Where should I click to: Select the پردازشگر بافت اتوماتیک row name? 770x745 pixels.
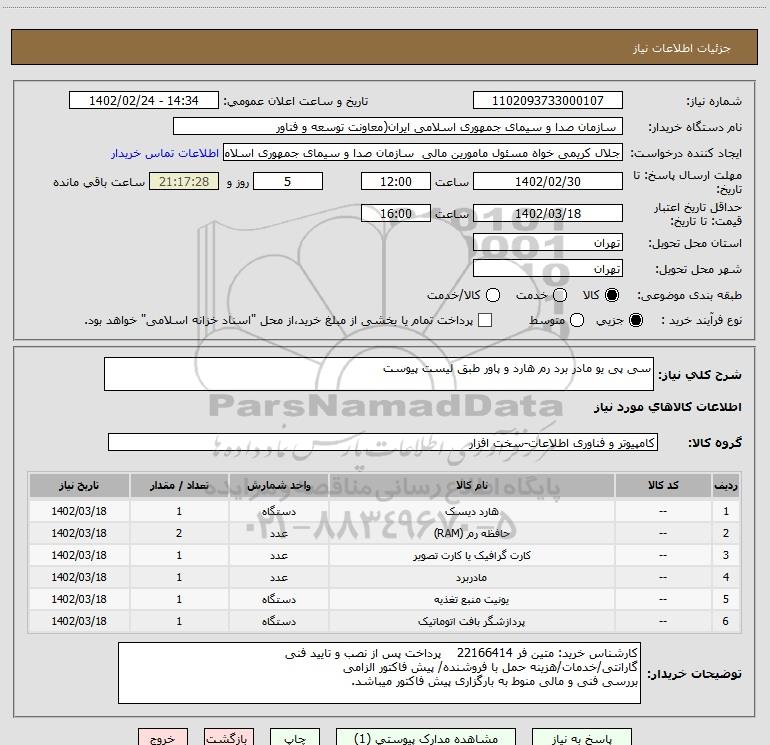pyautogui.click(x=471, y=622)
